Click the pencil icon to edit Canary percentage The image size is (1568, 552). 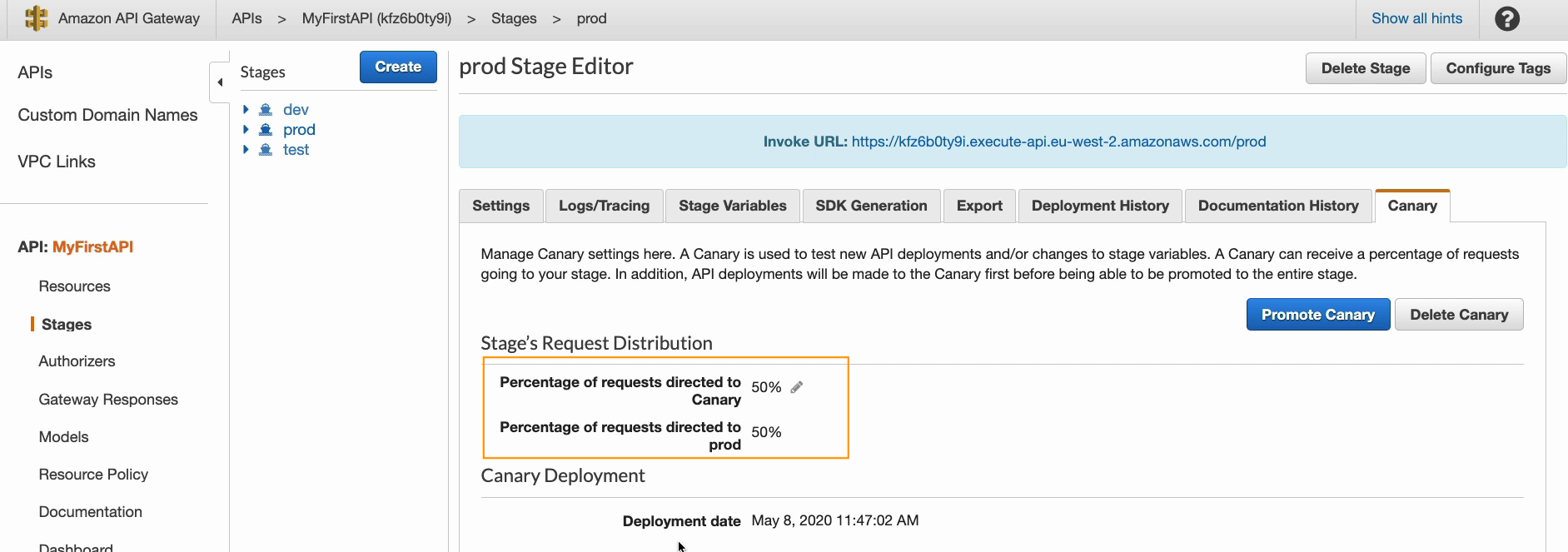click(x=797, y=387)
